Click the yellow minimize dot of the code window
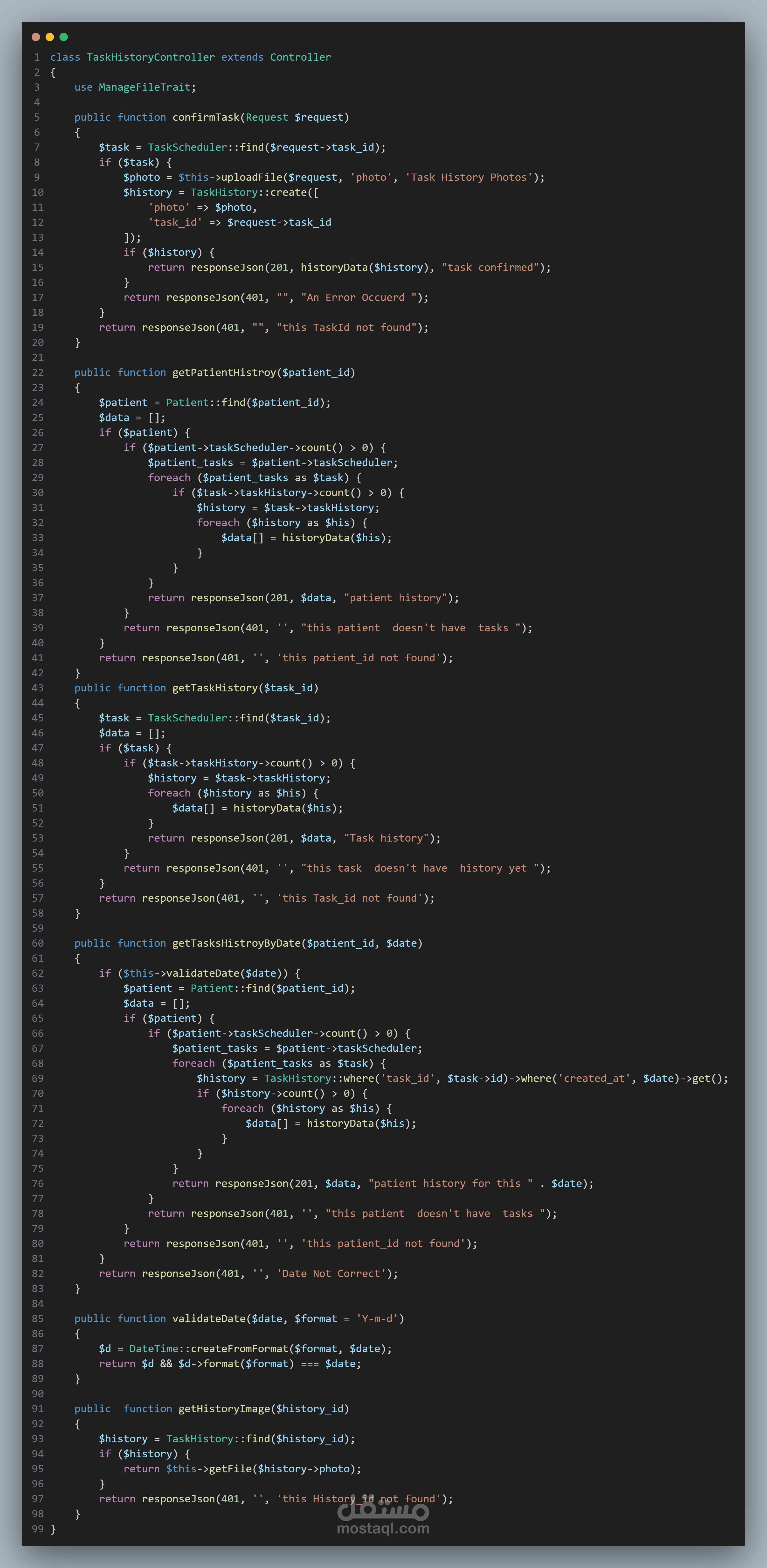This screenshot has height=1568, width=767. [x=50, y=37]
